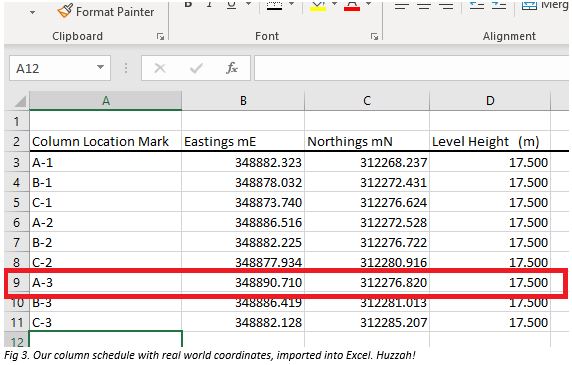Screen dimensions: 572x365
Task: Open the Font Color dropdown arrow
Action: [369, 4]
